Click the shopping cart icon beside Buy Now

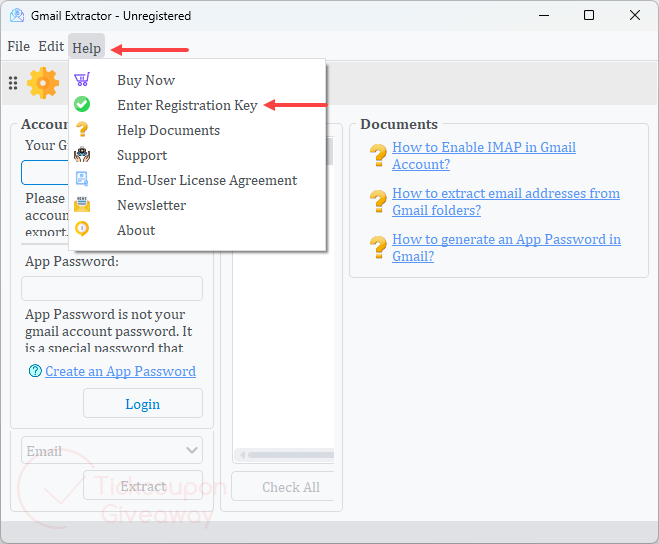tap(82, 79)
